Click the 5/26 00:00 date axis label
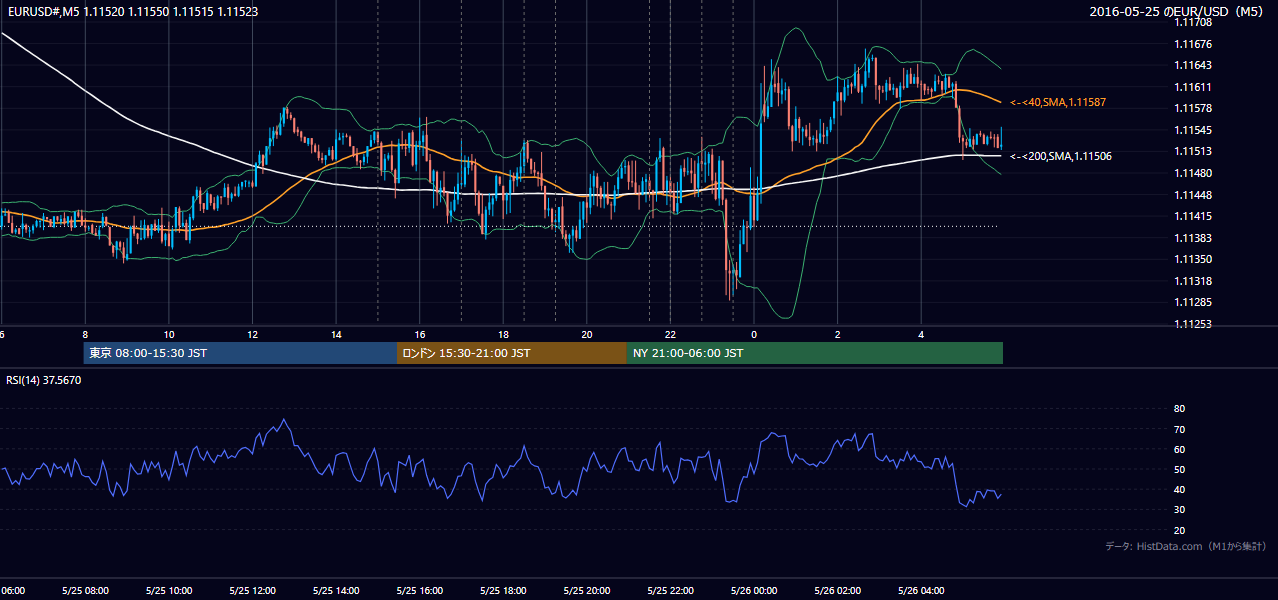This screenshot has width=1278, height=600. [x=754, y=591]
